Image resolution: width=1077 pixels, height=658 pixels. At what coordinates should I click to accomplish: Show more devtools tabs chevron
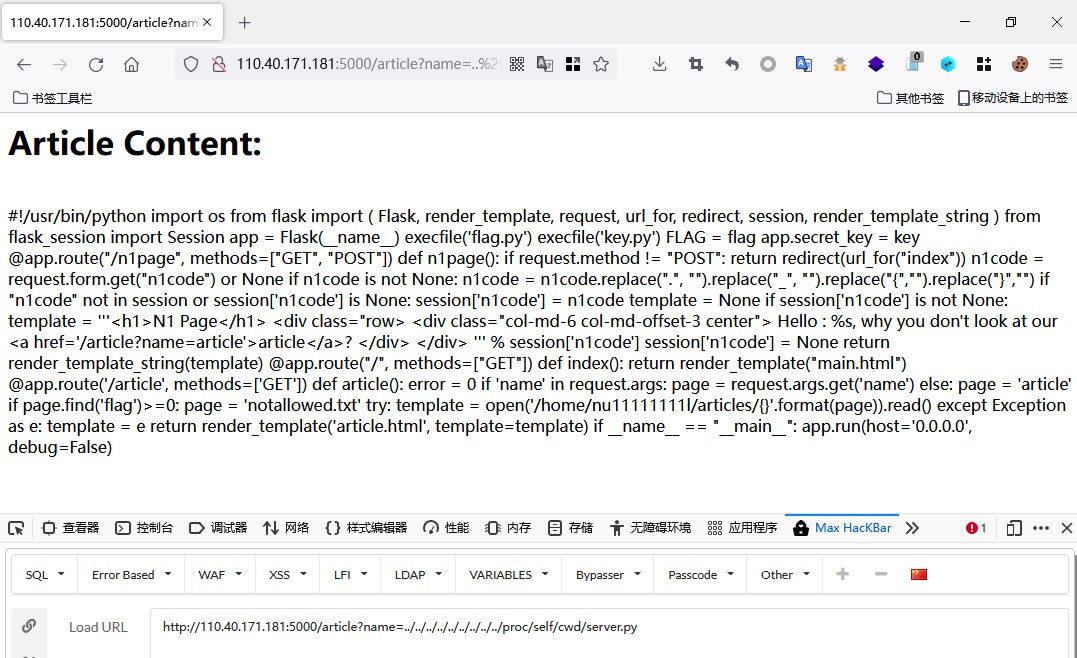912,528
